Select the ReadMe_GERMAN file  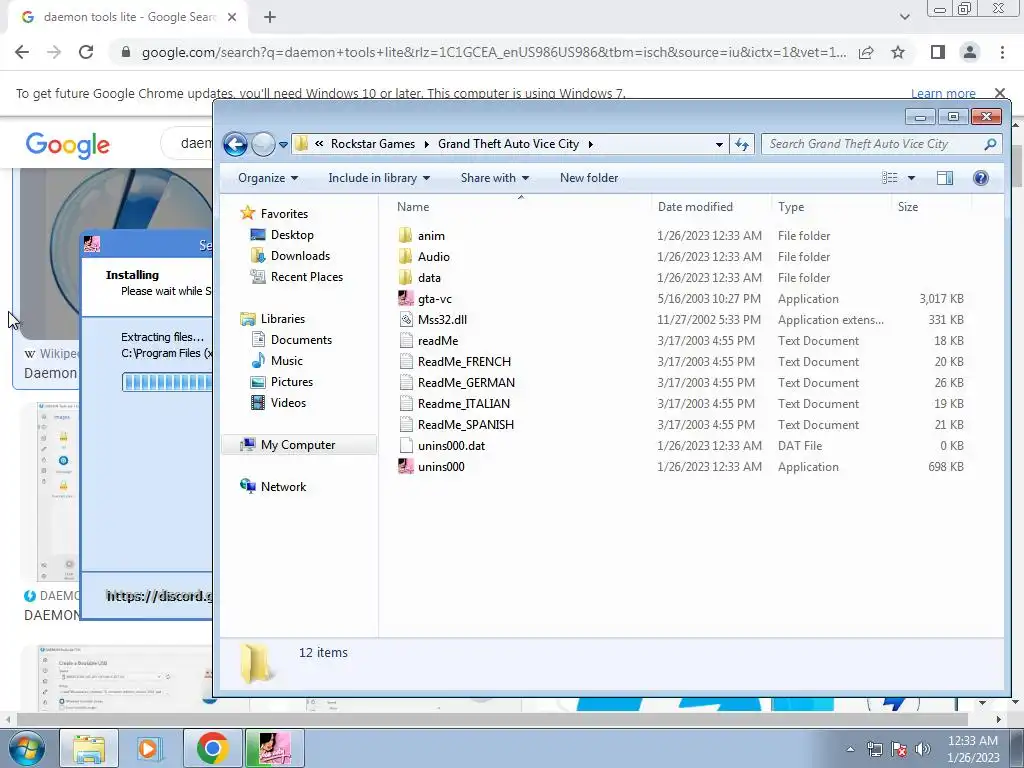click(x=466, y=382)
